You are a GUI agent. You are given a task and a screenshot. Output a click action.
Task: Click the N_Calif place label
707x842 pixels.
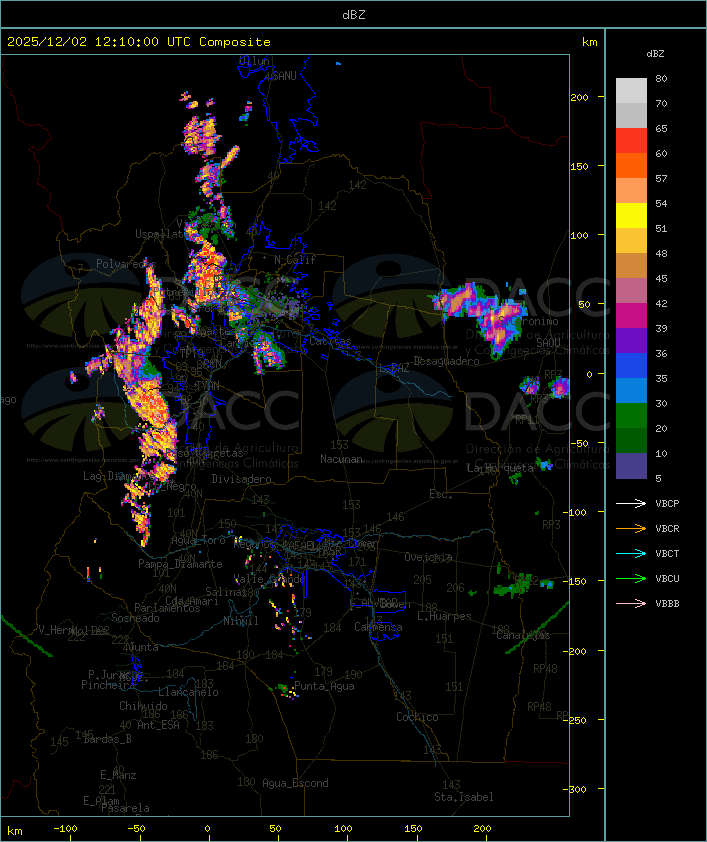[295, 259]
